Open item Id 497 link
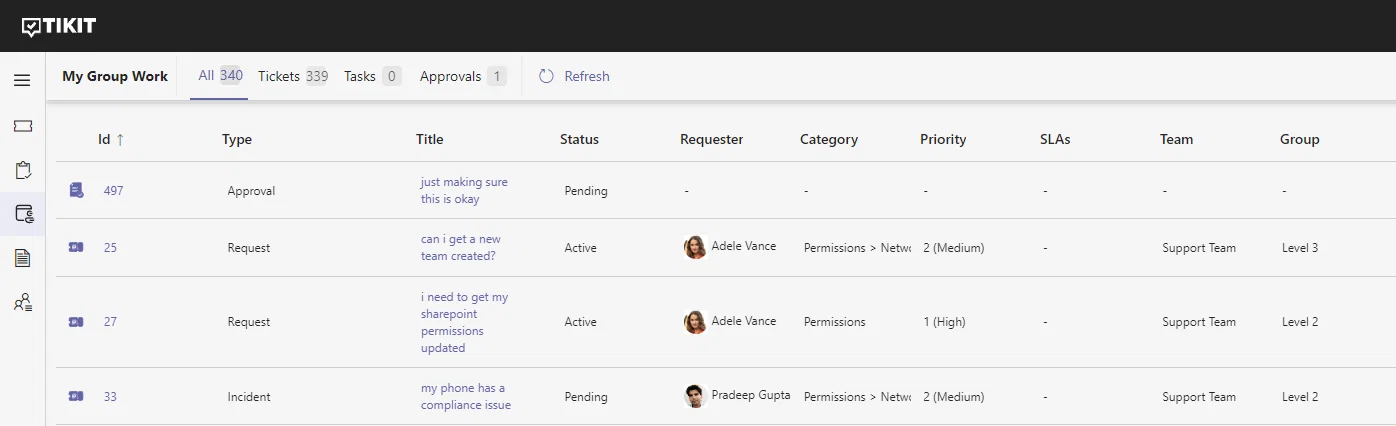 pyautogui.click(x=114, y=190)
